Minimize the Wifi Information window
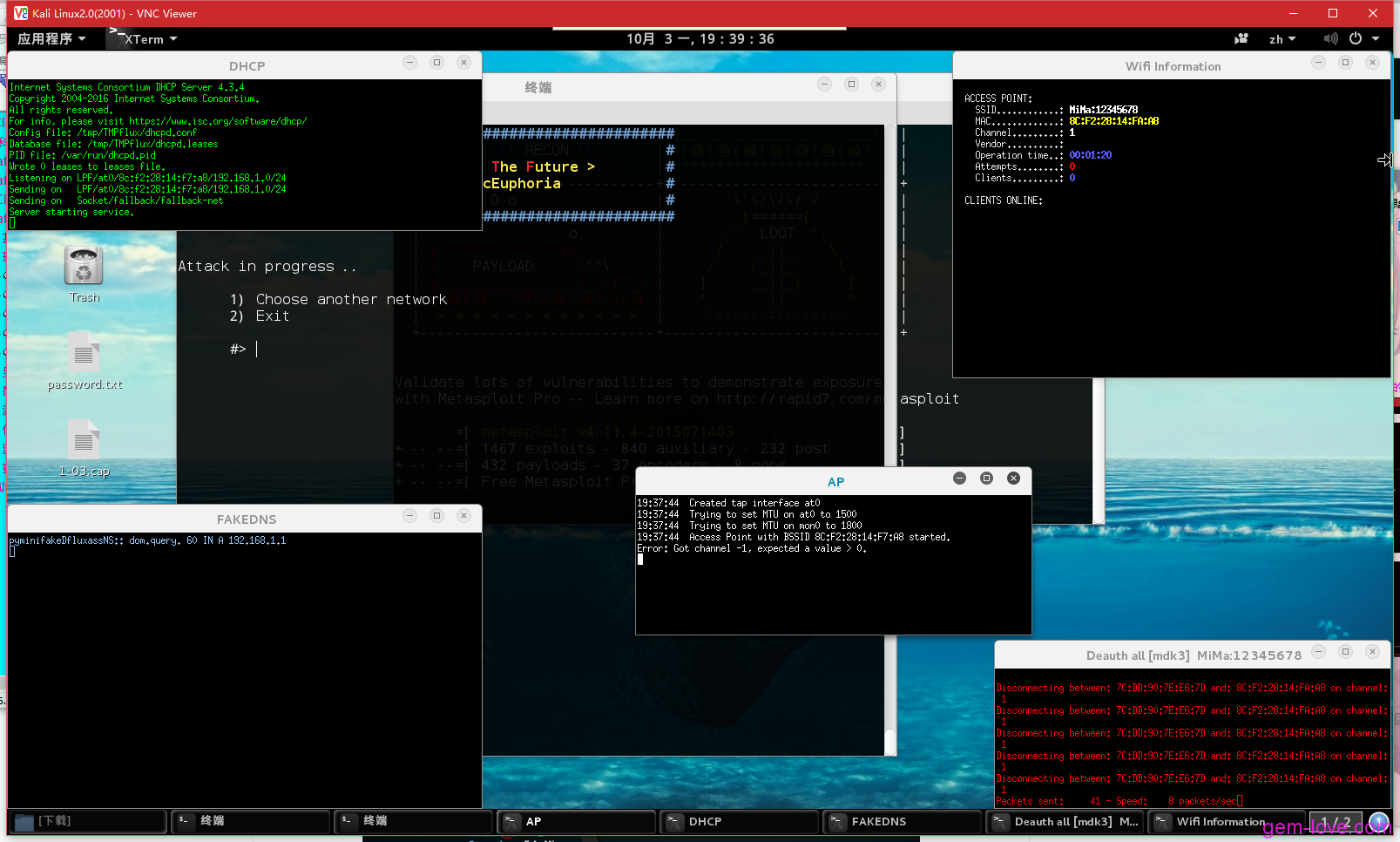 click(1318, 63)
